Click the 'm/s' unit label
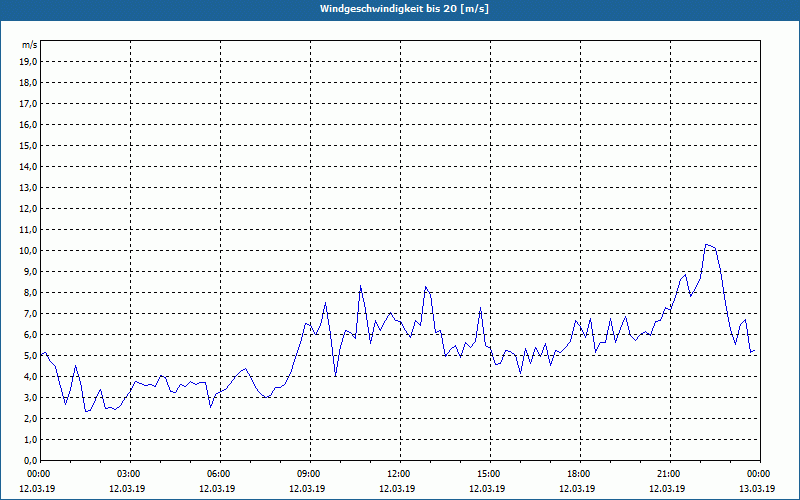The width and height of the screenshot is (800, 500). click(30, 45)
